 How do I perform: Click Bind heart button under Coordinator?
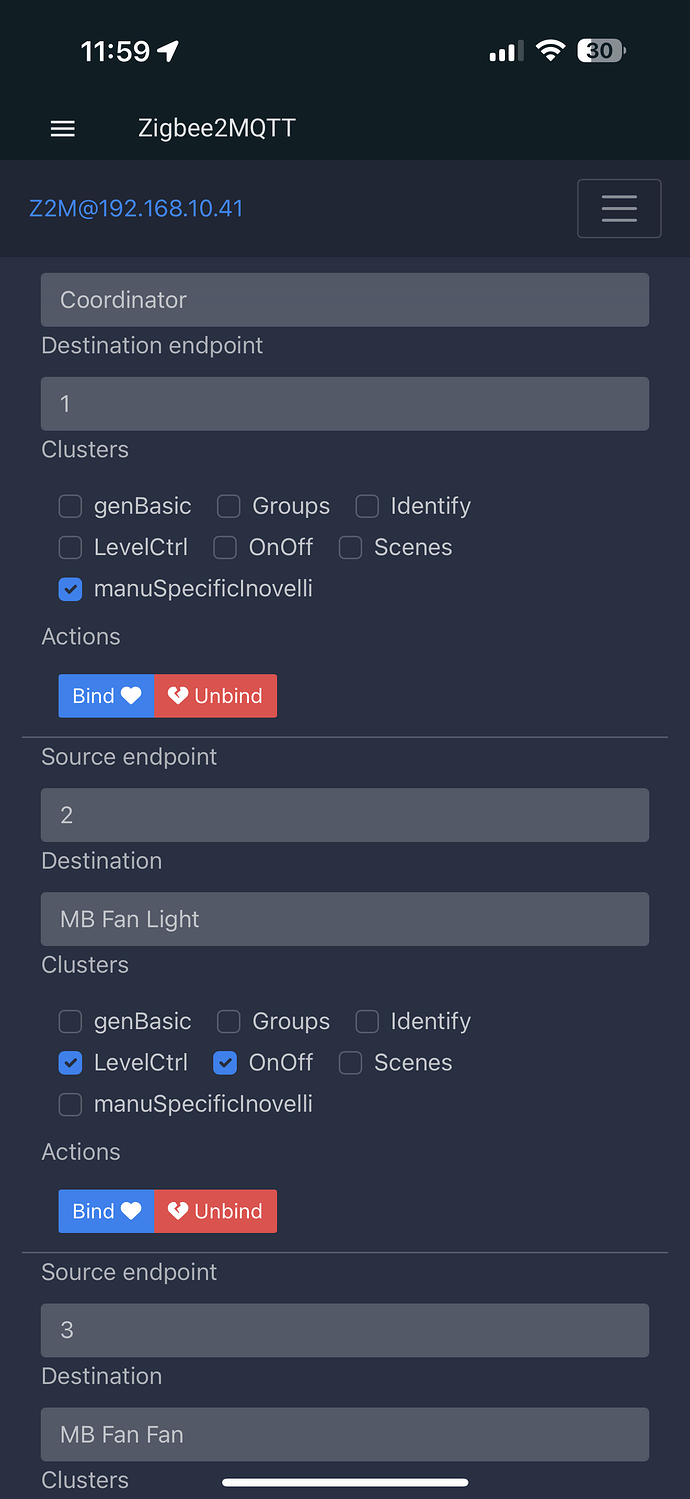click(106, 696)
